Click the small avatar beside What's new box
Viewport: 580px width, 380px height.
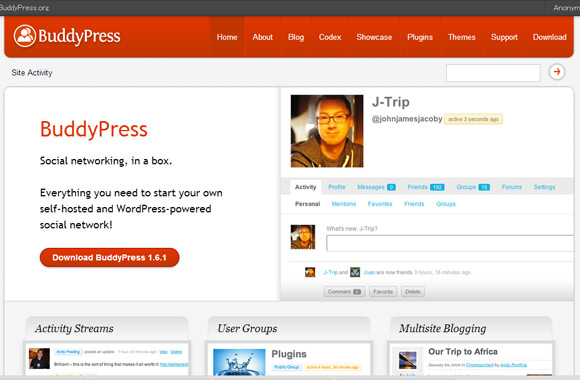[x=303, y=237]
